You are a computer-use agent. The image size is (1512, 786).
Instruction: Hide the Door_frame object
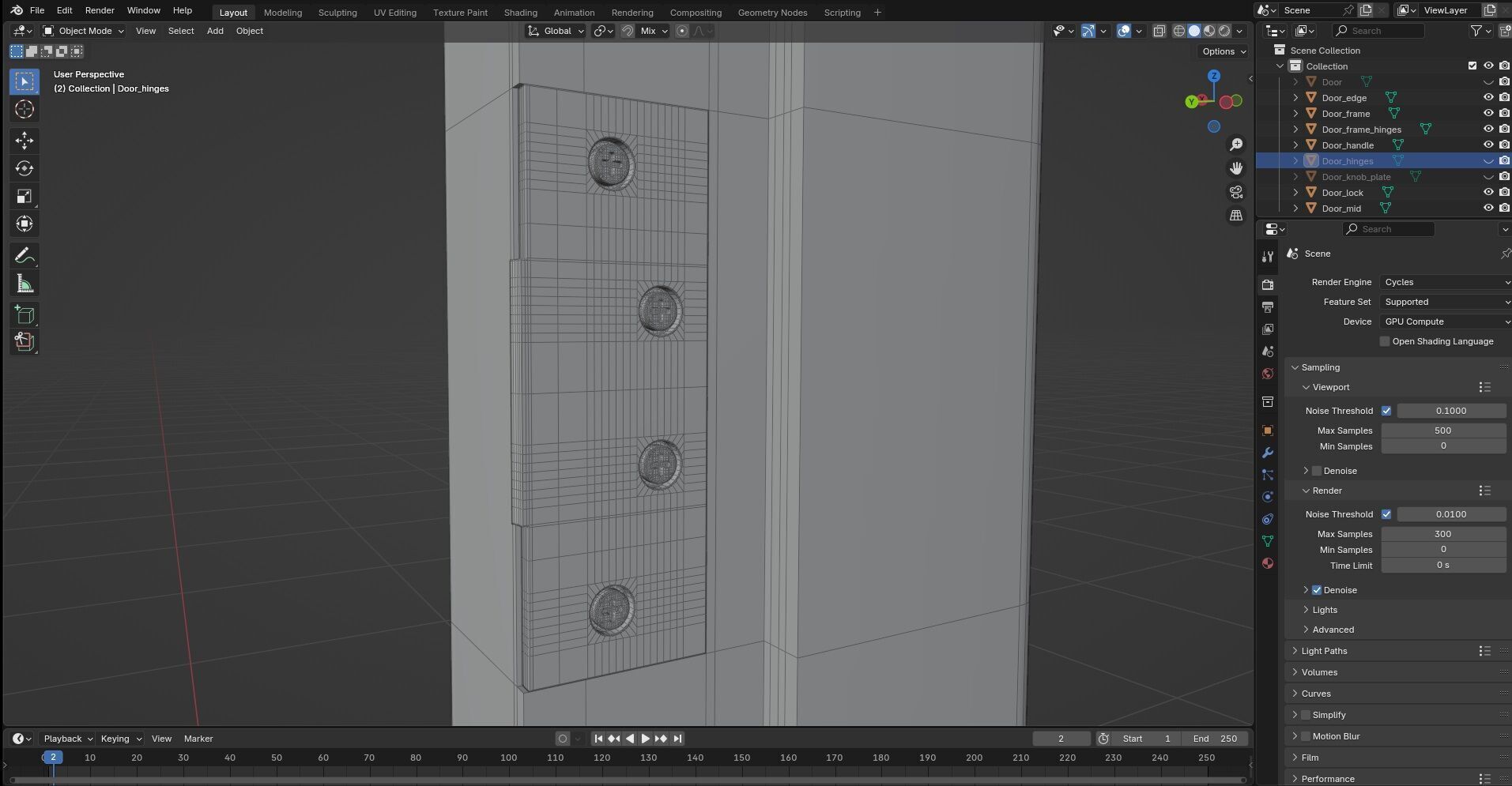(1488, 114)
